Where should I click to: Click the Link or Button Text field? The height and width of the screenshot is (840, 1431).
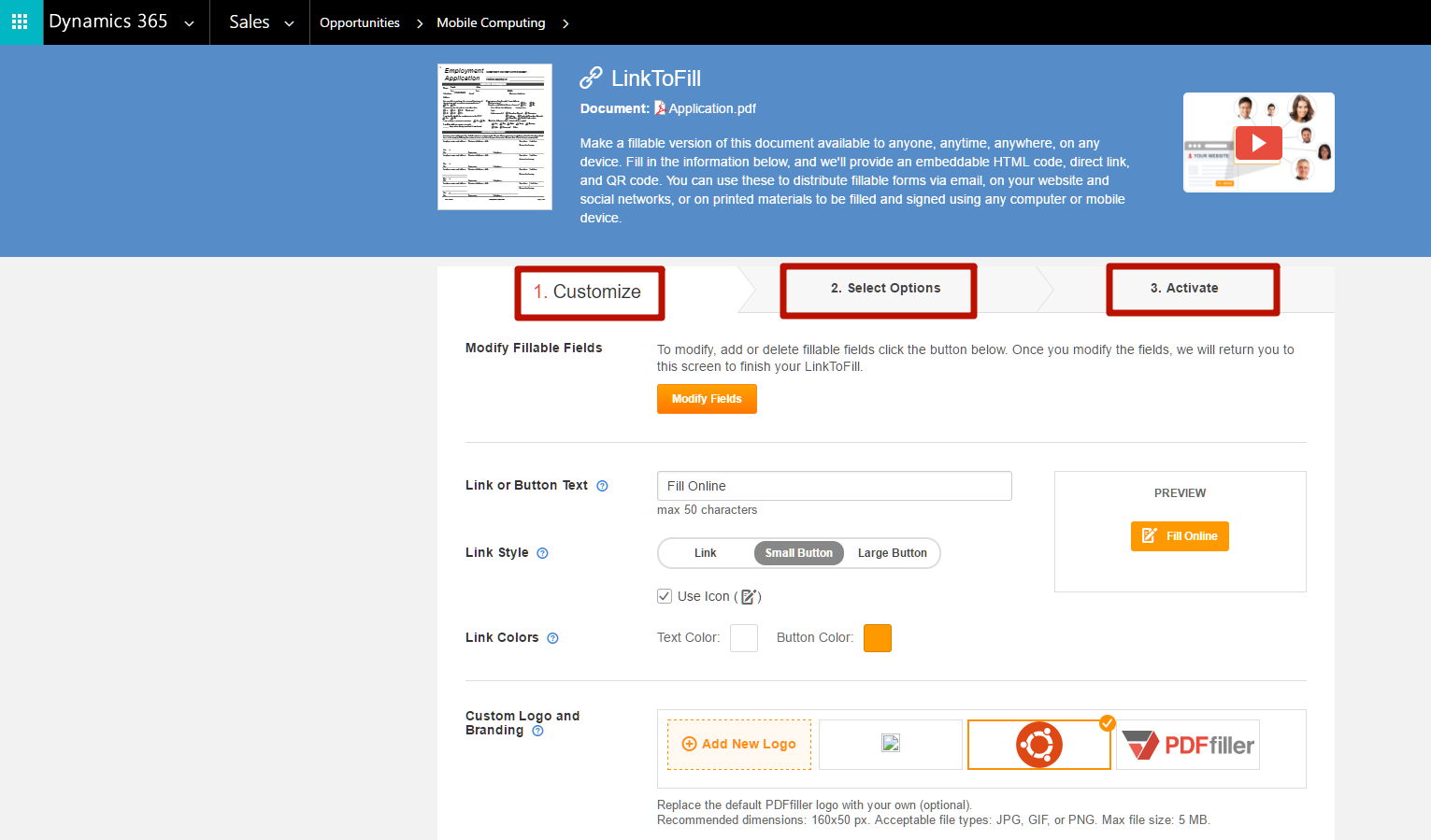coord(834,486)
